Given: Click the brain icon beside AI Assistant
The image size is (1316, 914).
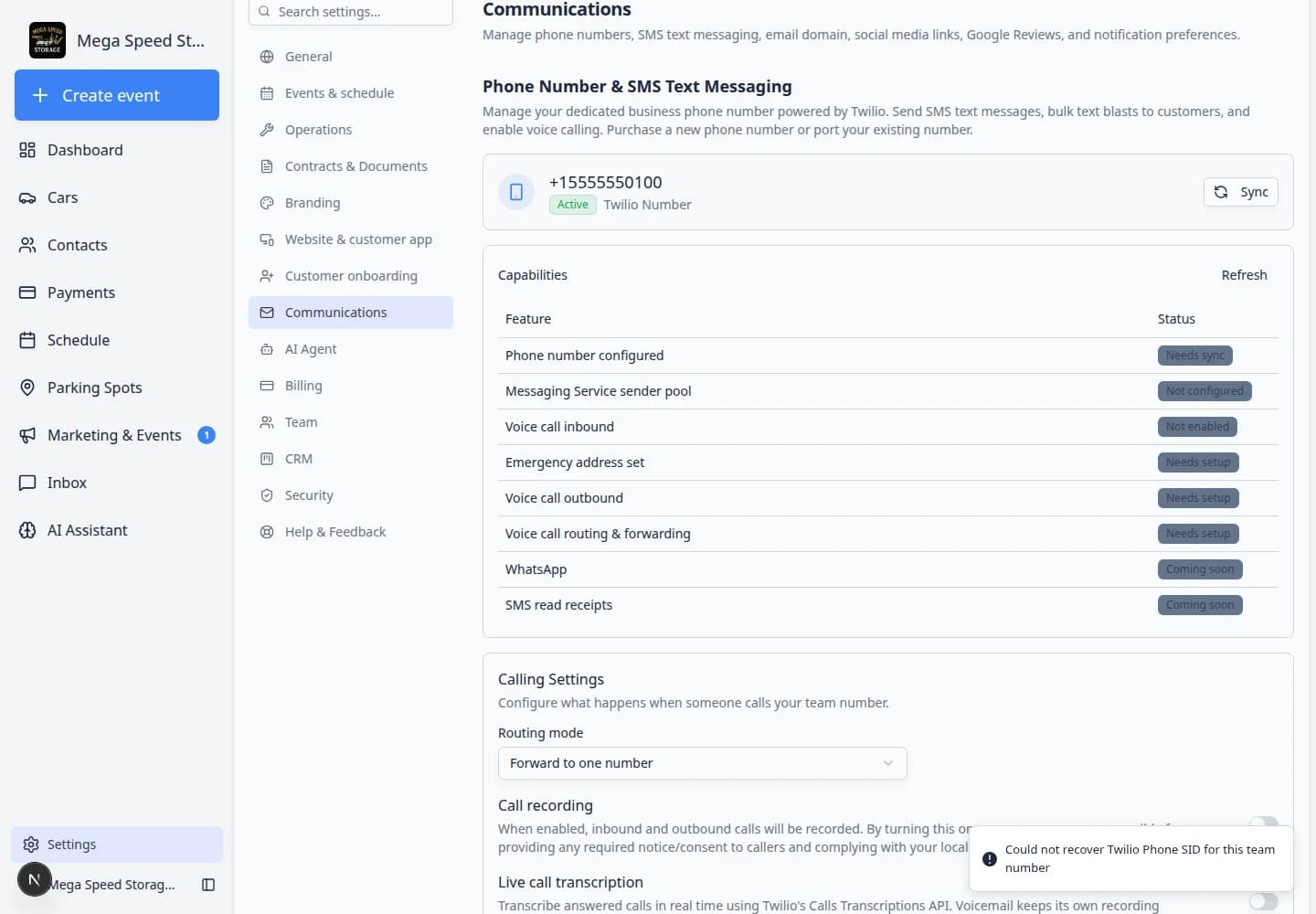Looking at the screenshot, I should pyautogui.click(x=27, y=530).
